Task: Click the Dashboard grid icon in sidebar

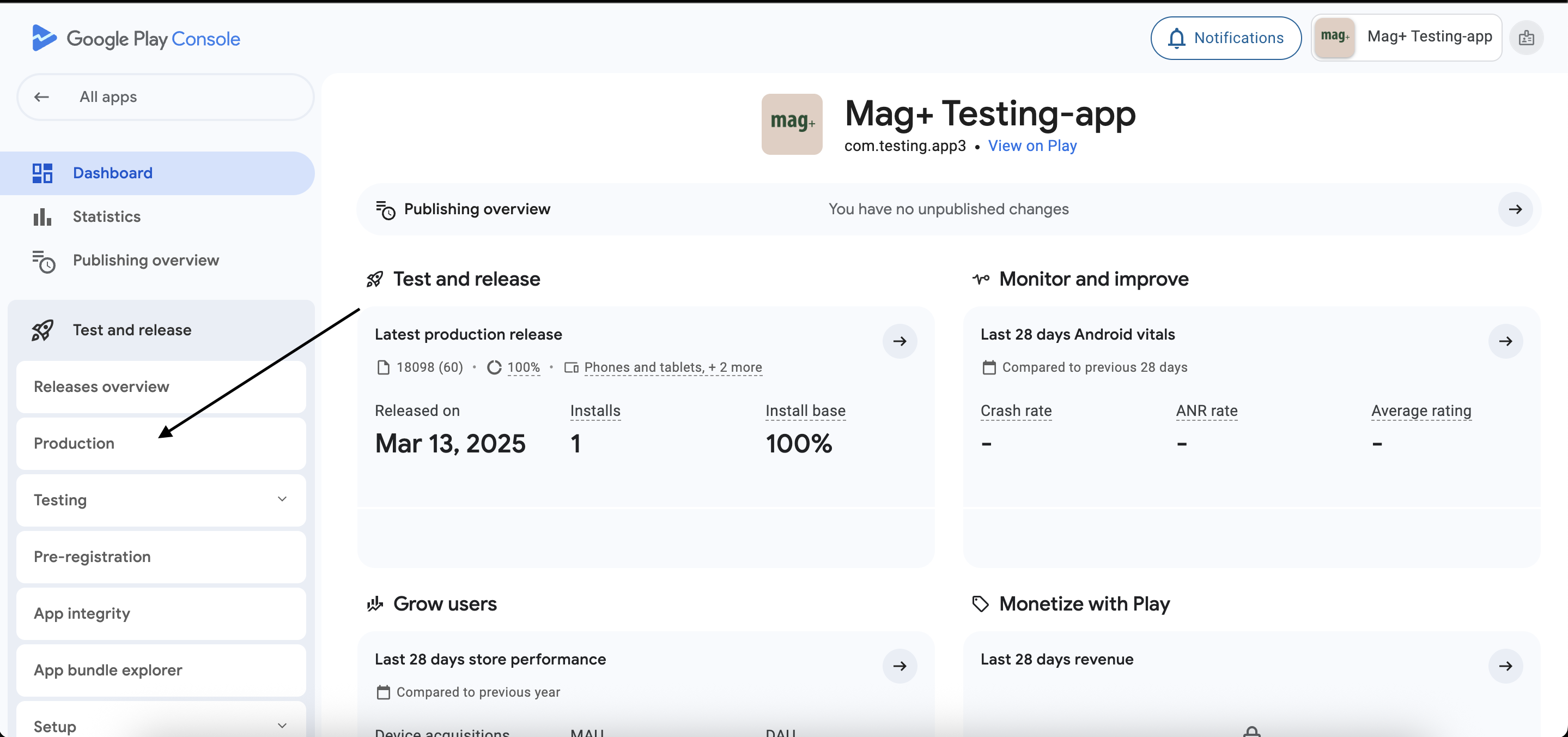Action: point(42,173)
